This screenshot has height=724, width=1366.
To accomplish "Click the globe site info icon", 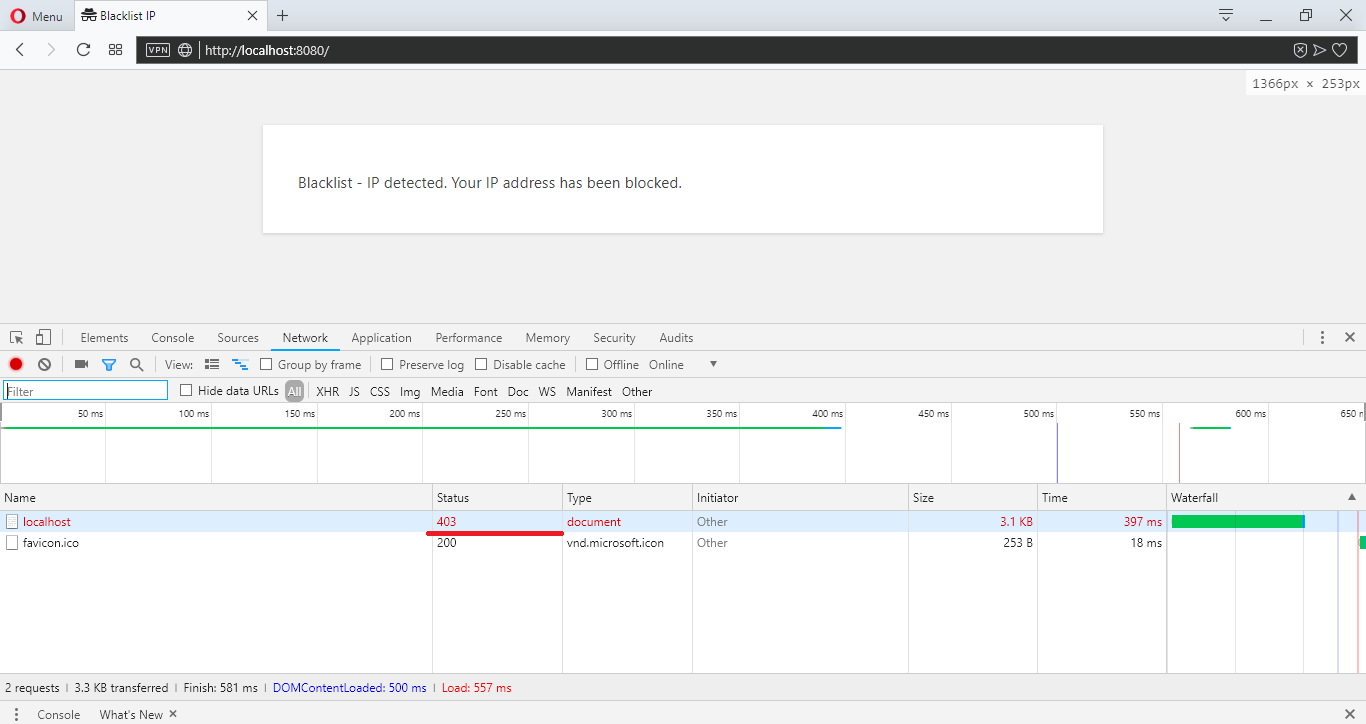I will pos(185,50).
